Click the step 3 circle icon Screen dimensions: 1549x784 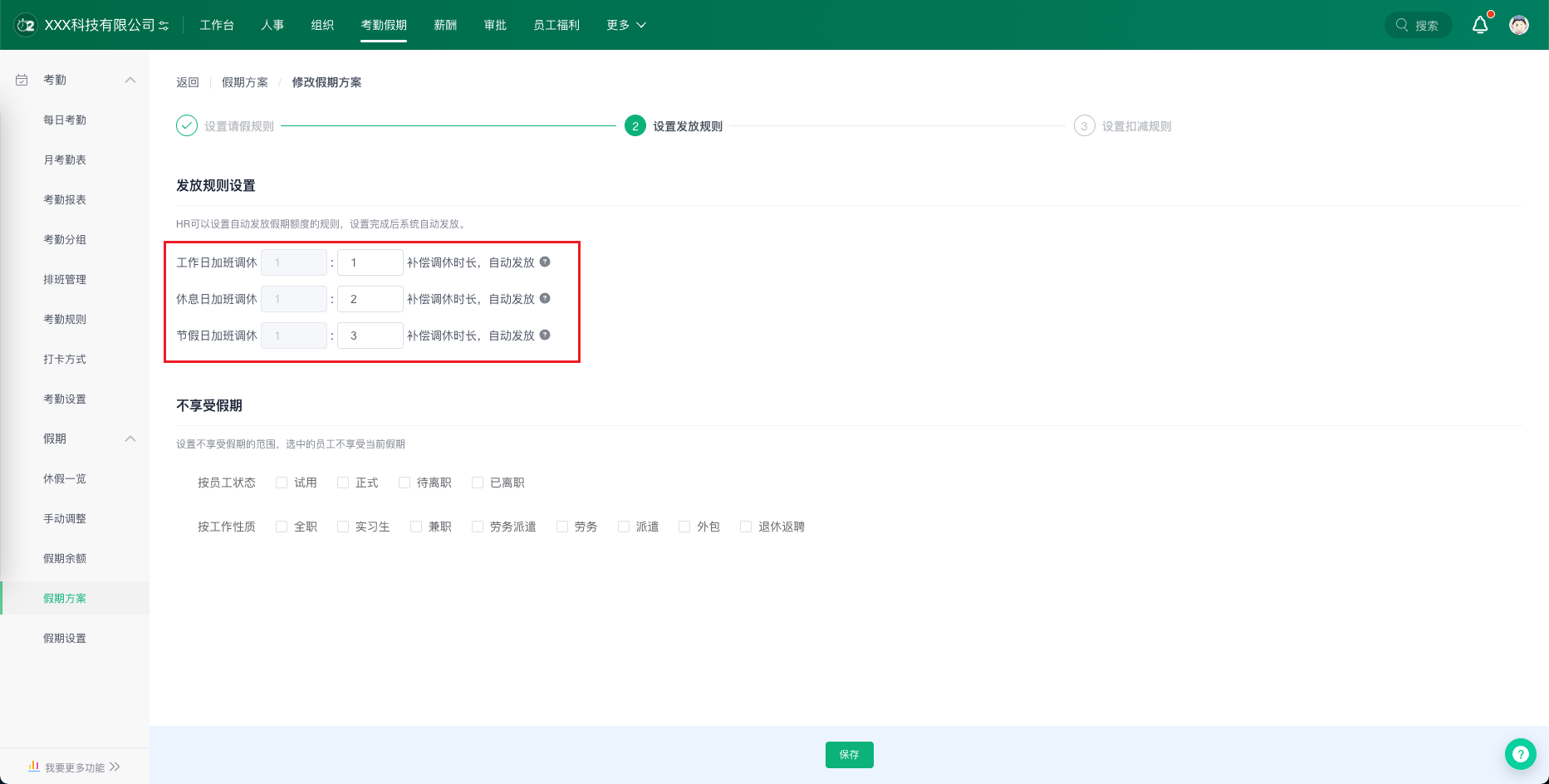coord(1084,125)
